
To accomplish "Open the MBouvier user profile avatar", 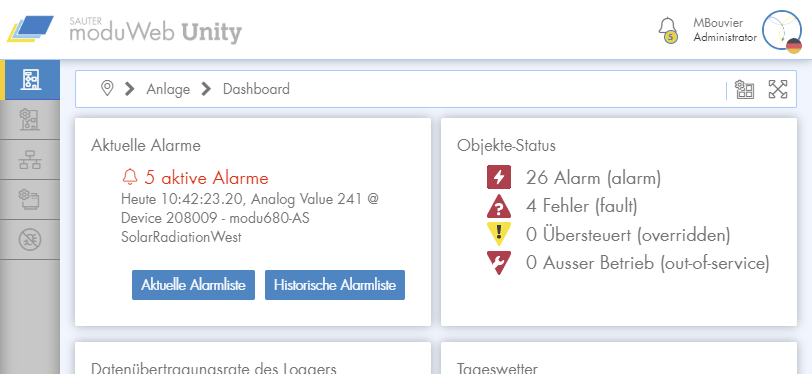I will point(782,30).
